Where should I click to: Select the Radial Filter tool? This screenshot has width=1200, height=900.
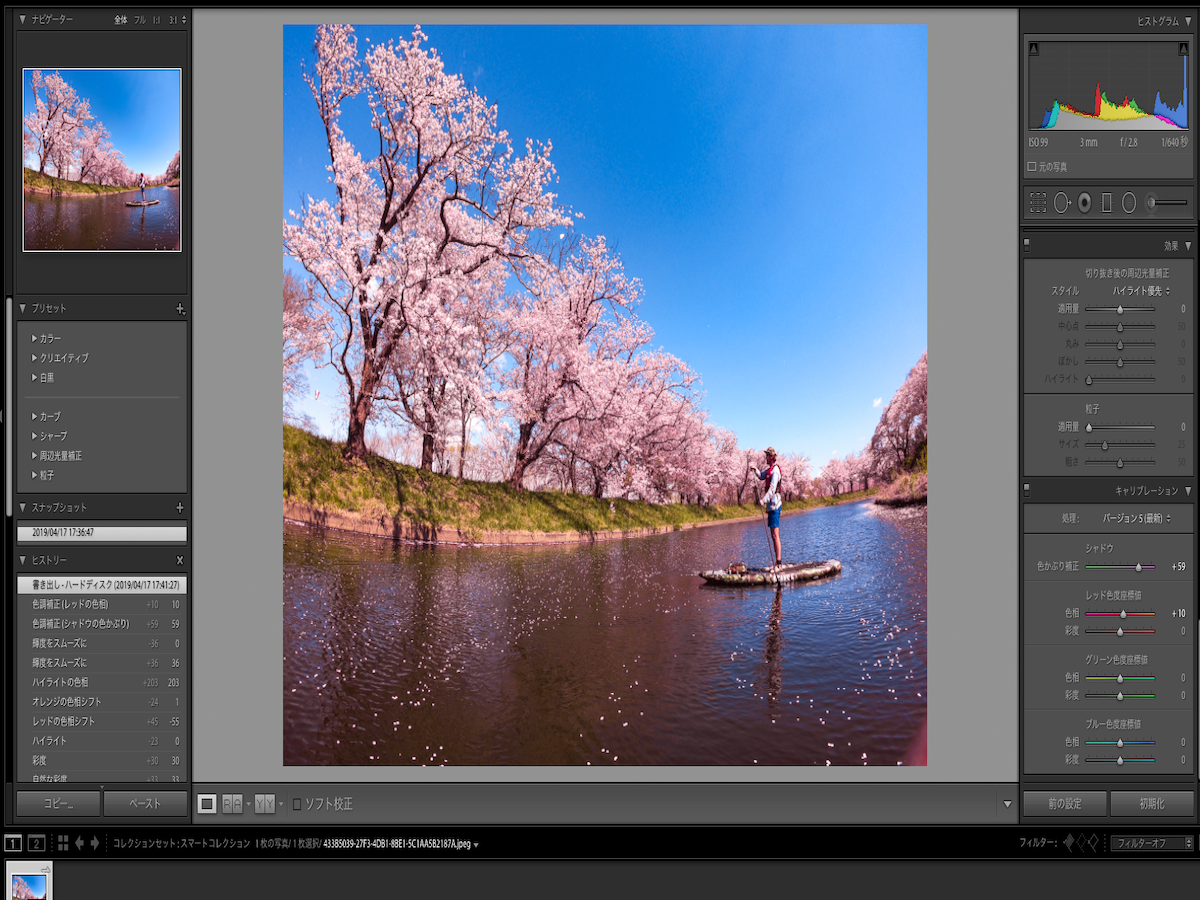click(1129, 203)
